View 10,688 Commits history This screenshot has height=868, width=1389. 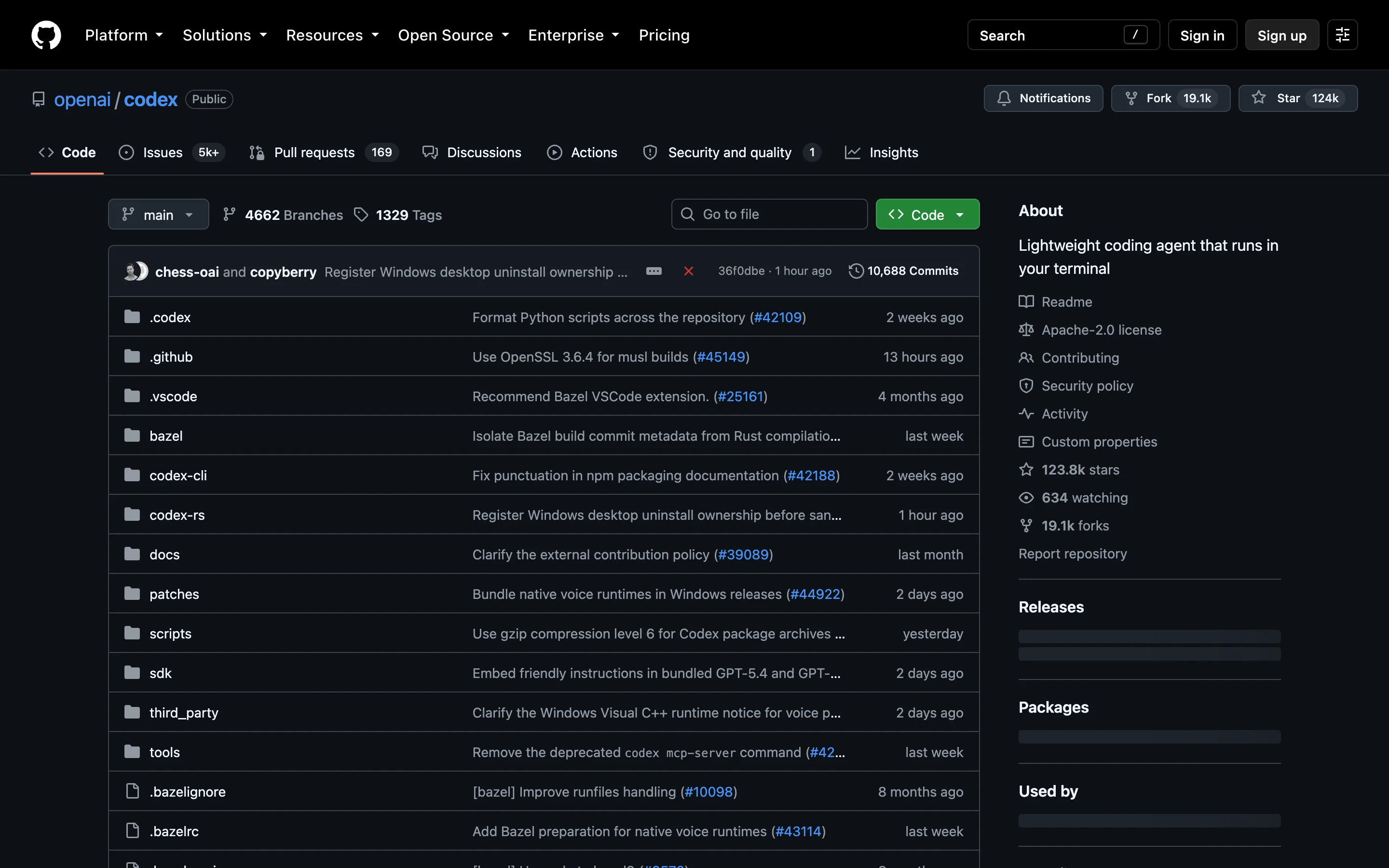coord(903,271)
